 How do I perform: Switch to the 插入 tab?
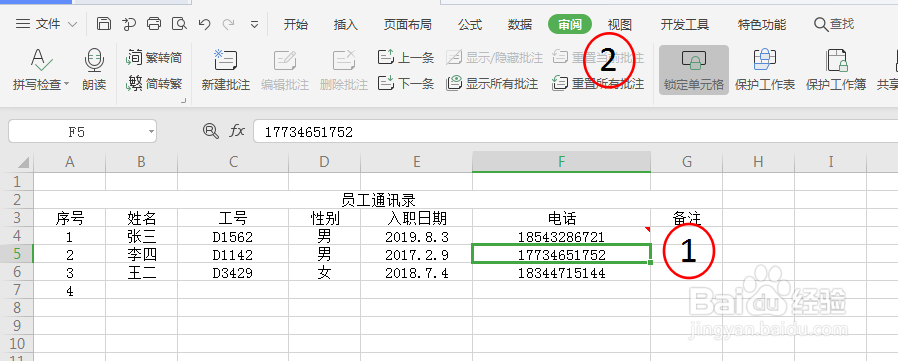345,25
